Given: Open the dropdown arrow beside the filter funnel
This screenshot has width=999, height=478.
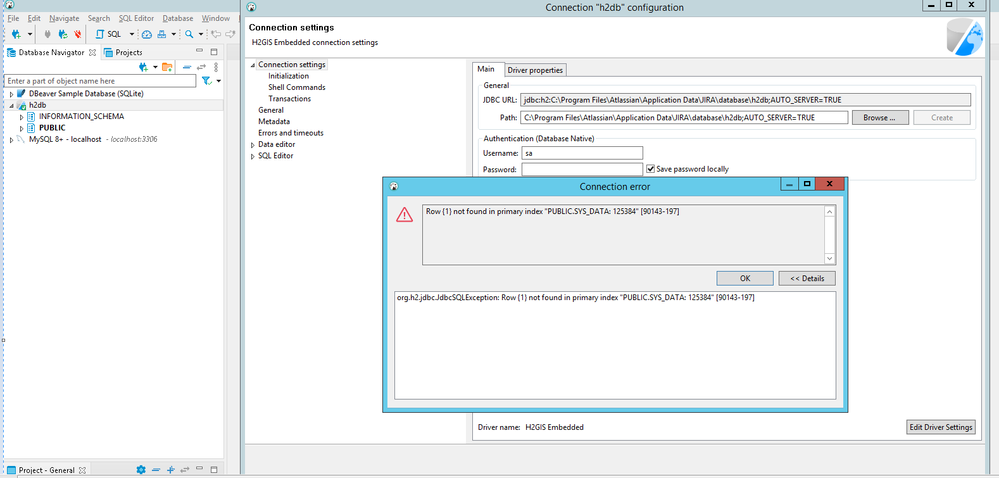Looking at the screenshot, I should [x=219, y=81].
